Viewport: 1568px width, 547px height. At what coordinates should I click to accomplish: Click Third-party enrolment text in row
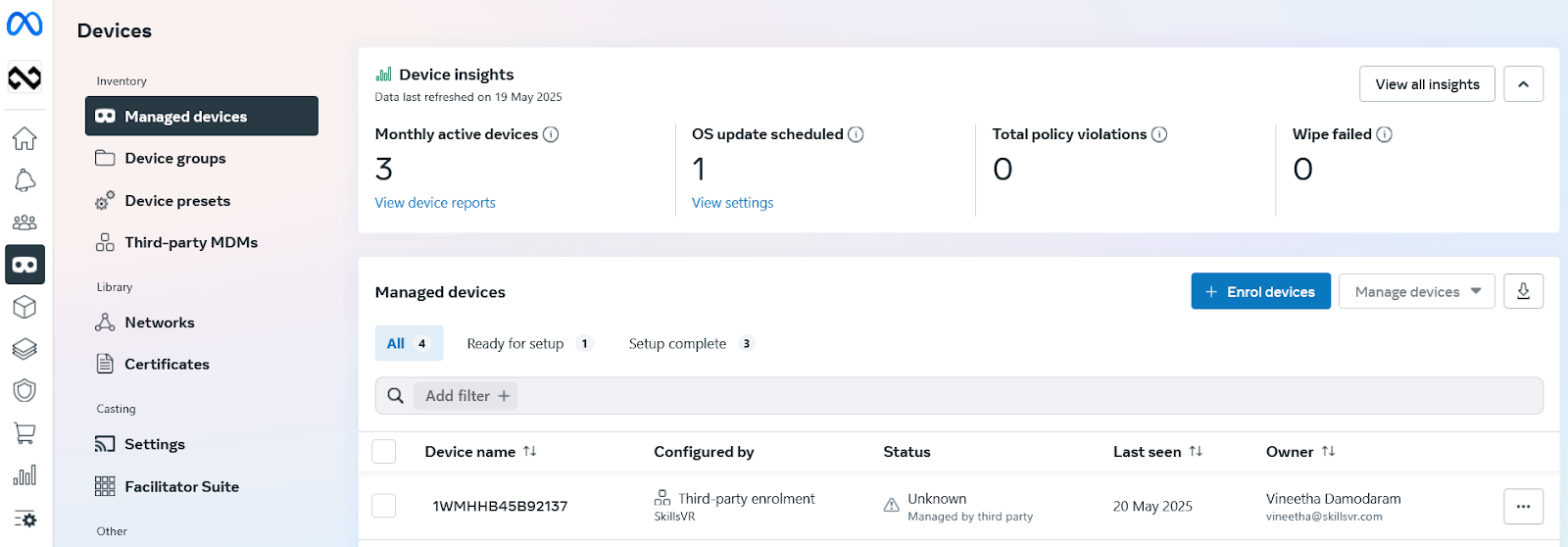pos(746,499)
